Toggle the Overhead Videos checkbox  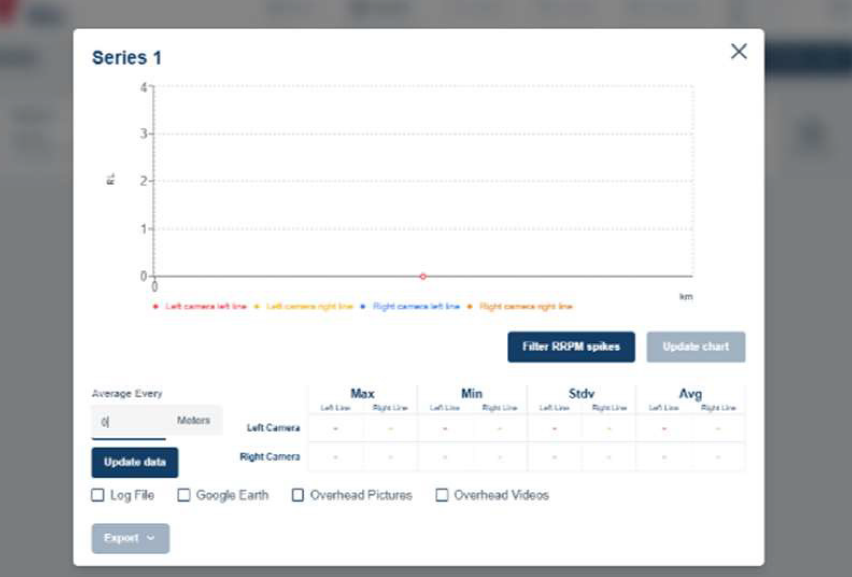tap(442, 495)
